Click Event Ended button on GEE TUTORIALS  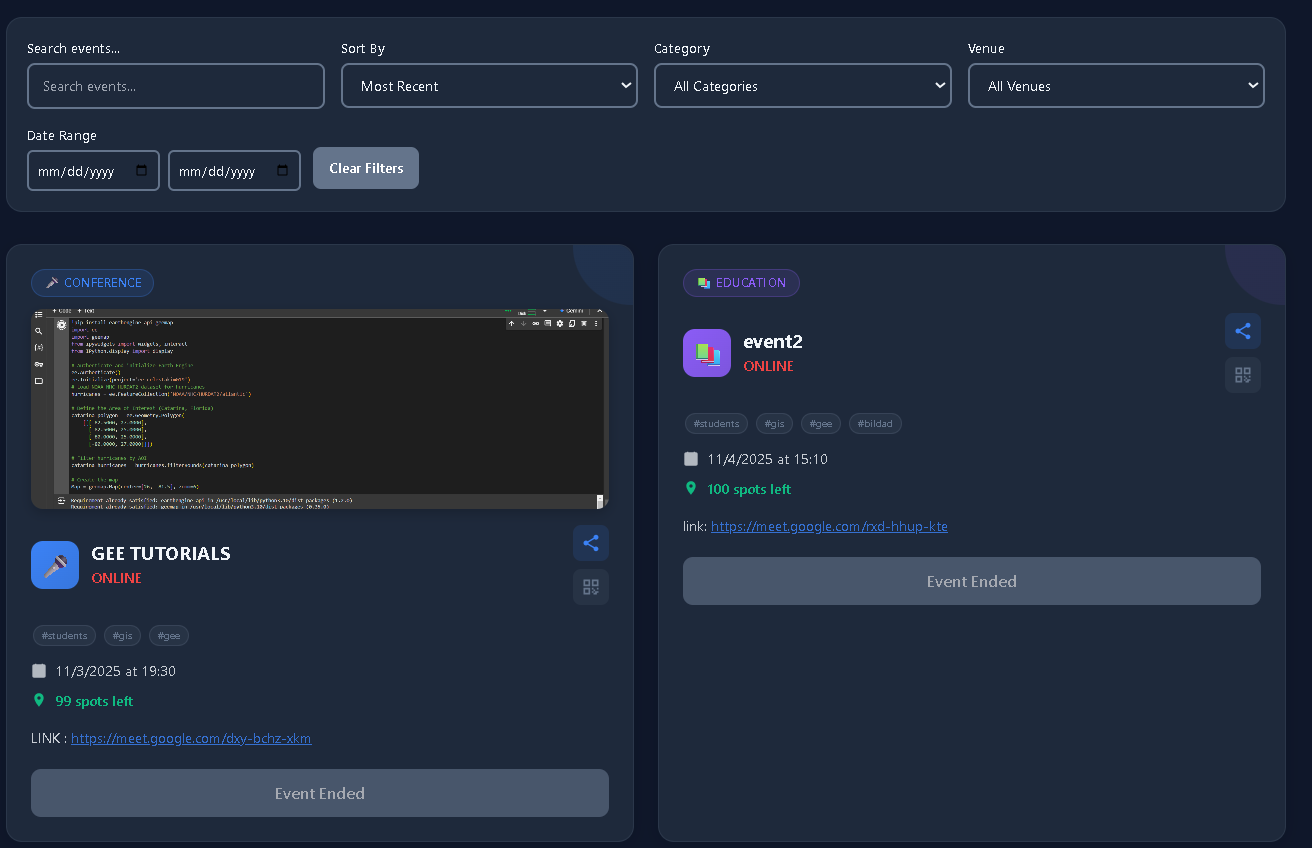(x=320, y=793)
